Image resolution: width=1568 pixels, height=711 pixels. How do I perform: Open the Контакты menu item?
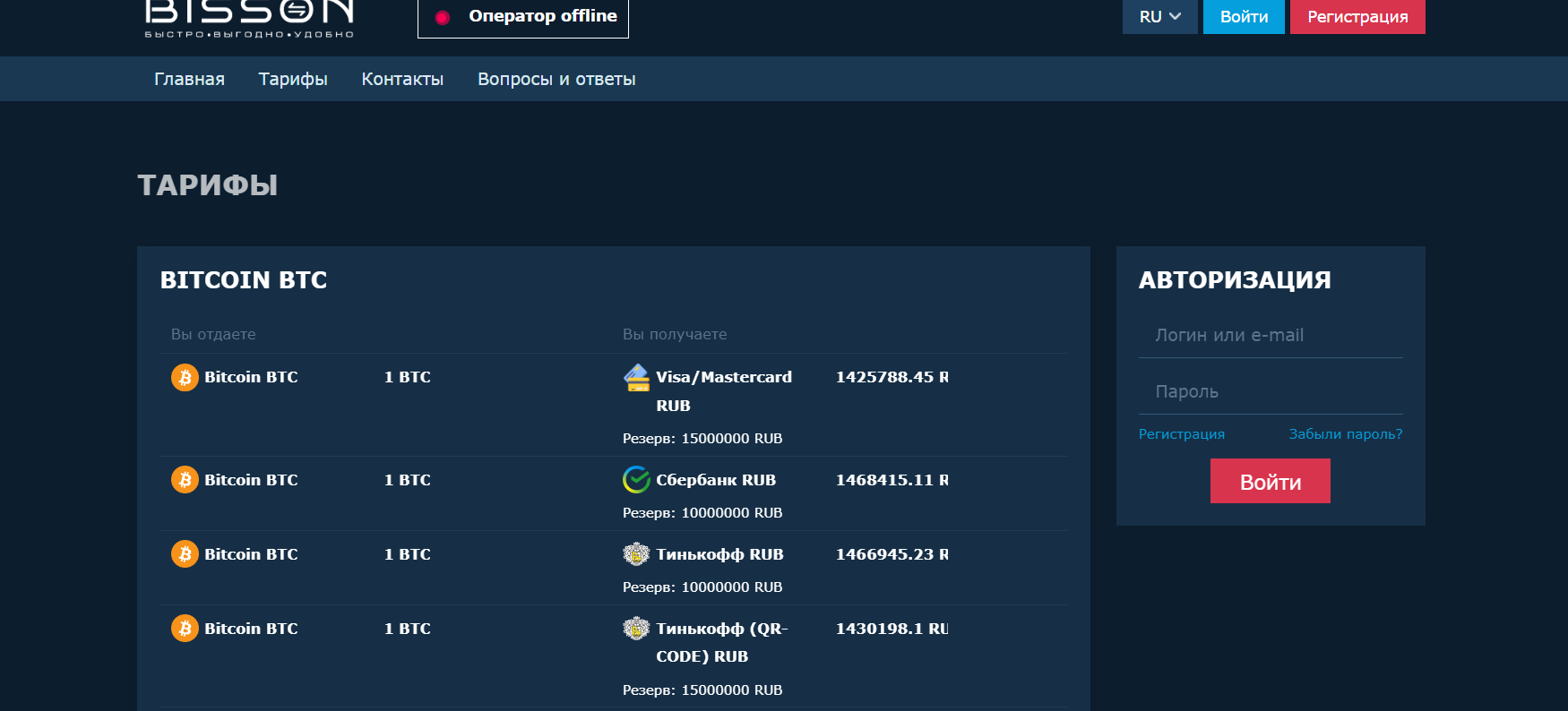coord(402,79)
